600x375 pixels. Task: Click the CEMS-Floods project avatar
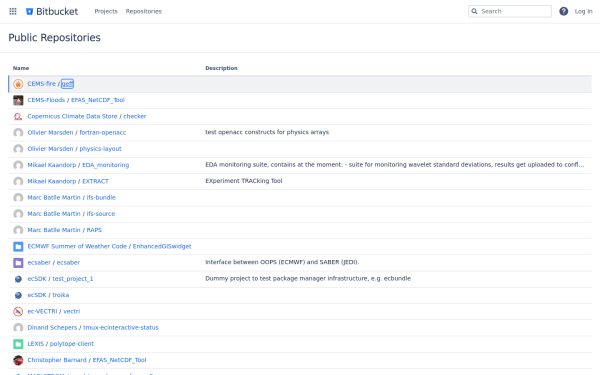(x=18, y=100)
